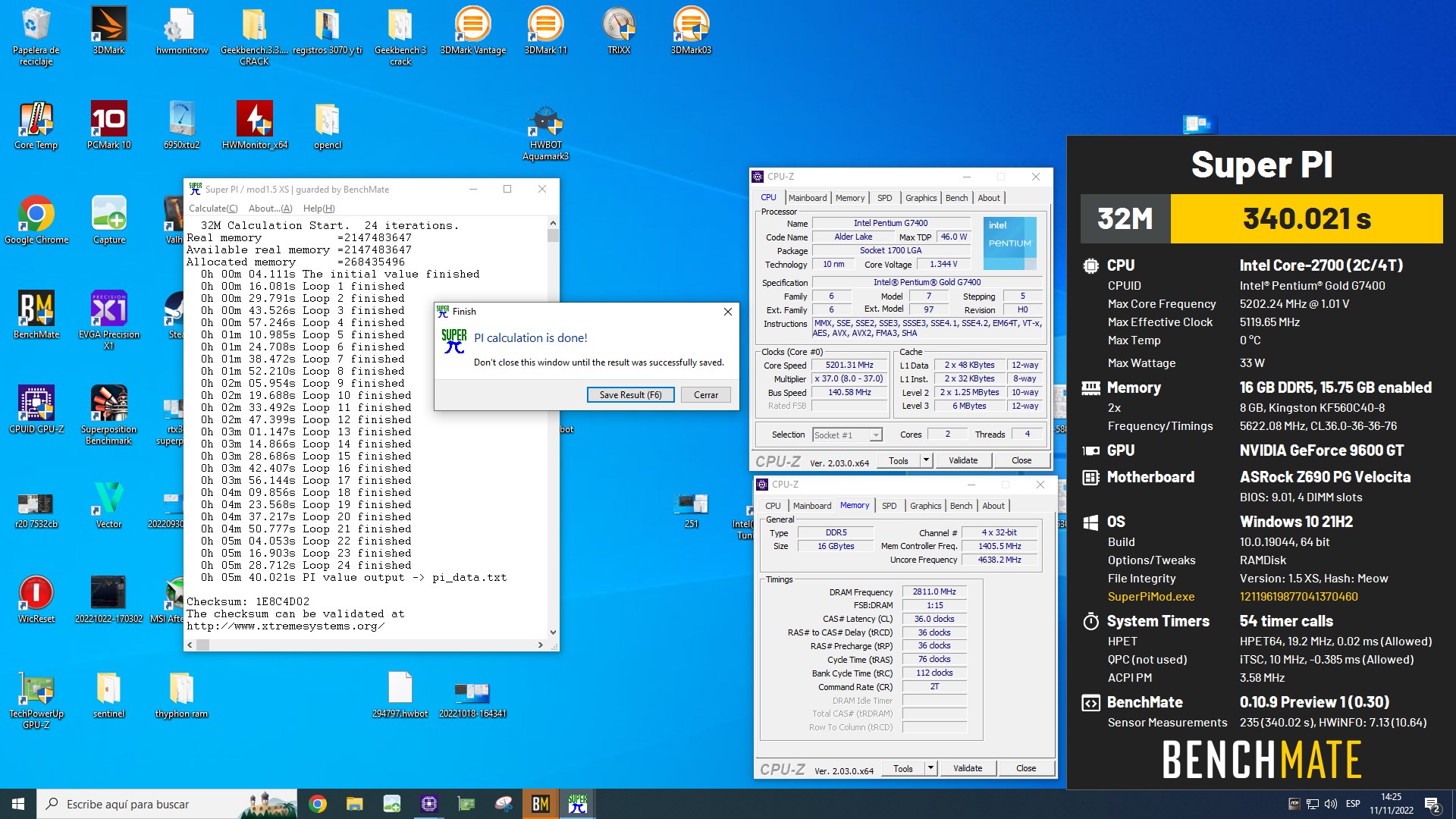Open the Capture desktop icon

[x=109, y=220]
